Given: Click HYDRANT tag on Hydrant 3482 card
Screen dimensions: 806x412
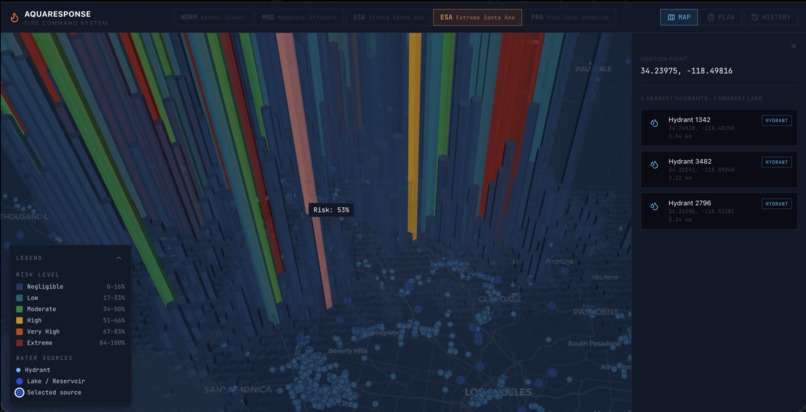Looking at the screenshot, I should [x=776, y=162].
